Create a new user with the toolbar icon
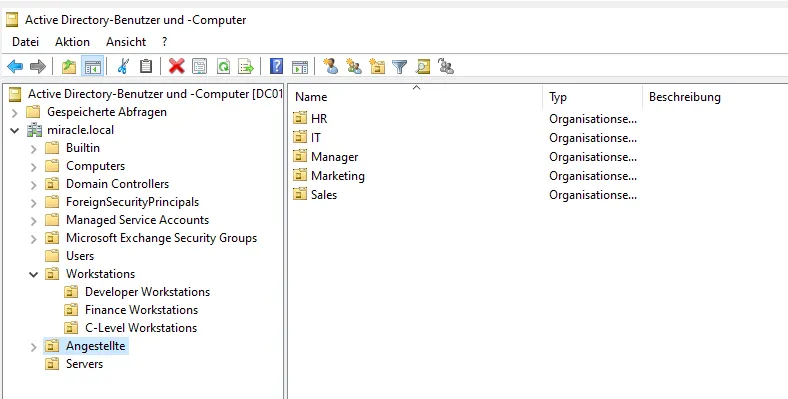This screenshot has height=399, width=788. (331, 66)
